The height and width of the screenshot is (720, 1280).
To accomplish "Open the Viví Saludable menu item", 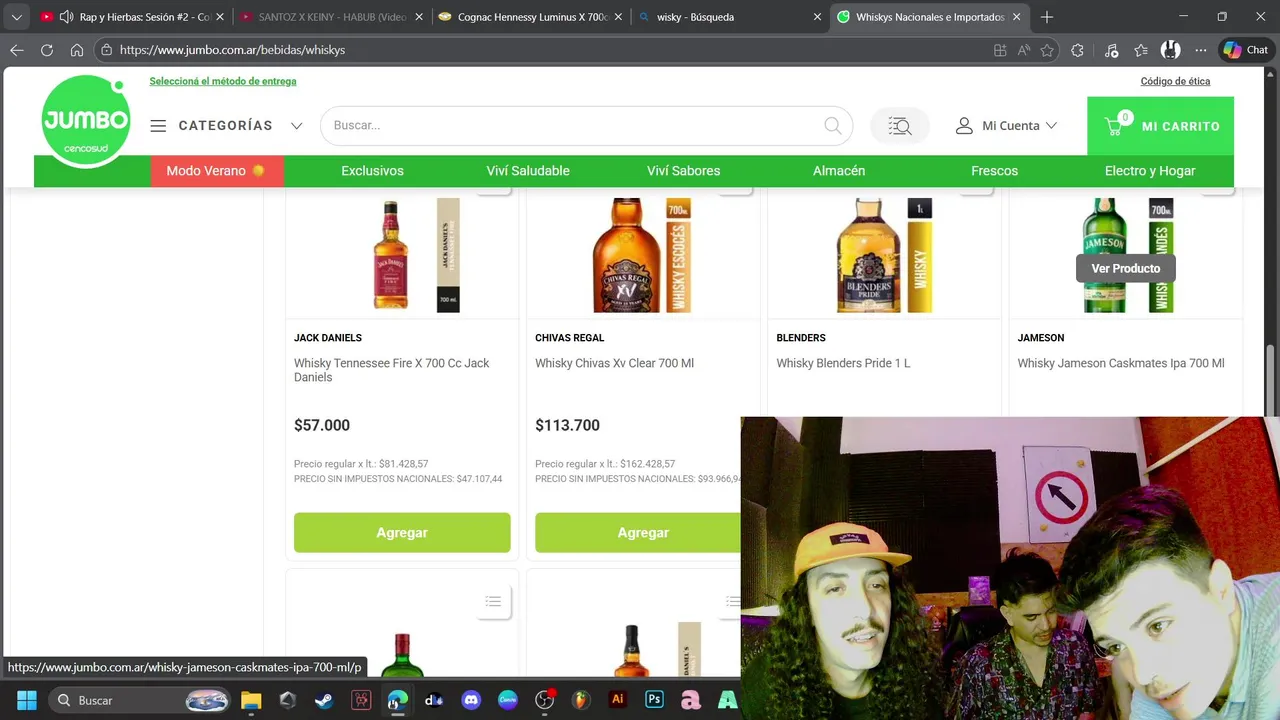I will (x=528, y=171).
